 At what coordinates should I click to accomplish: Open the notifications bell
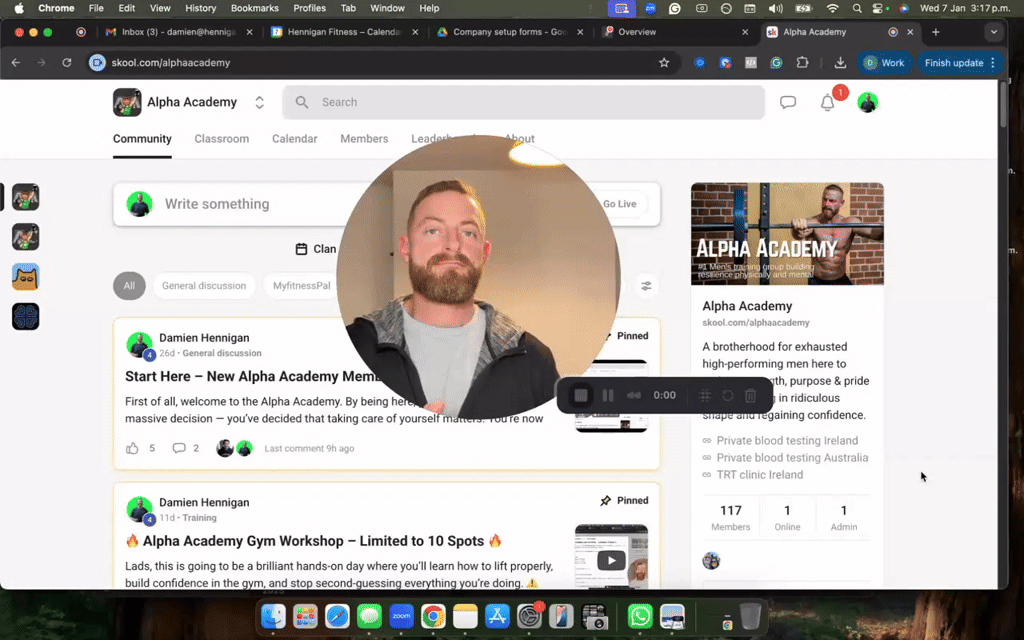click(x=827, y=103)
